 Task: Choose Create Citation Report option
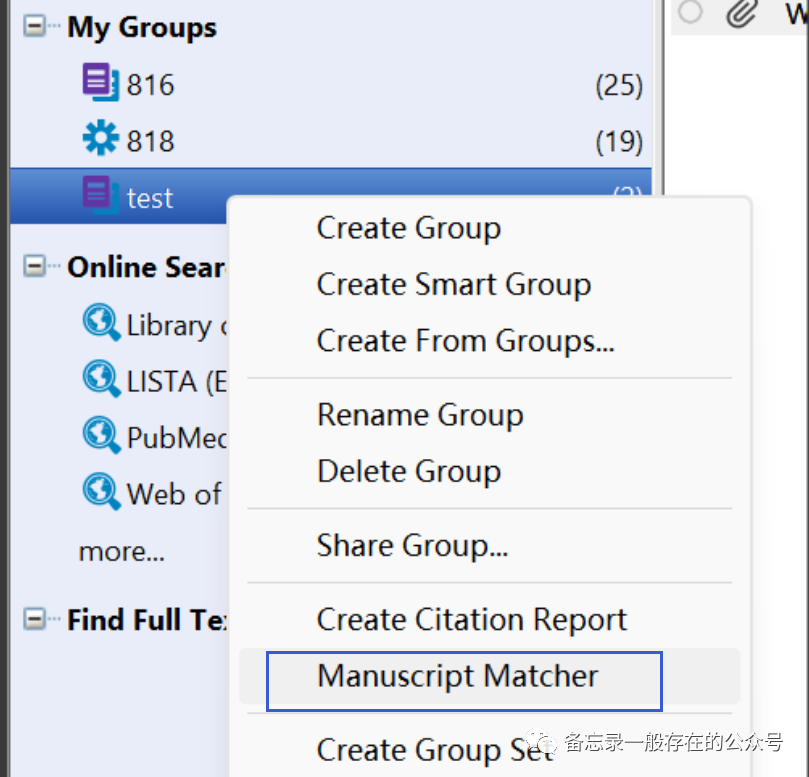(471, 620)
